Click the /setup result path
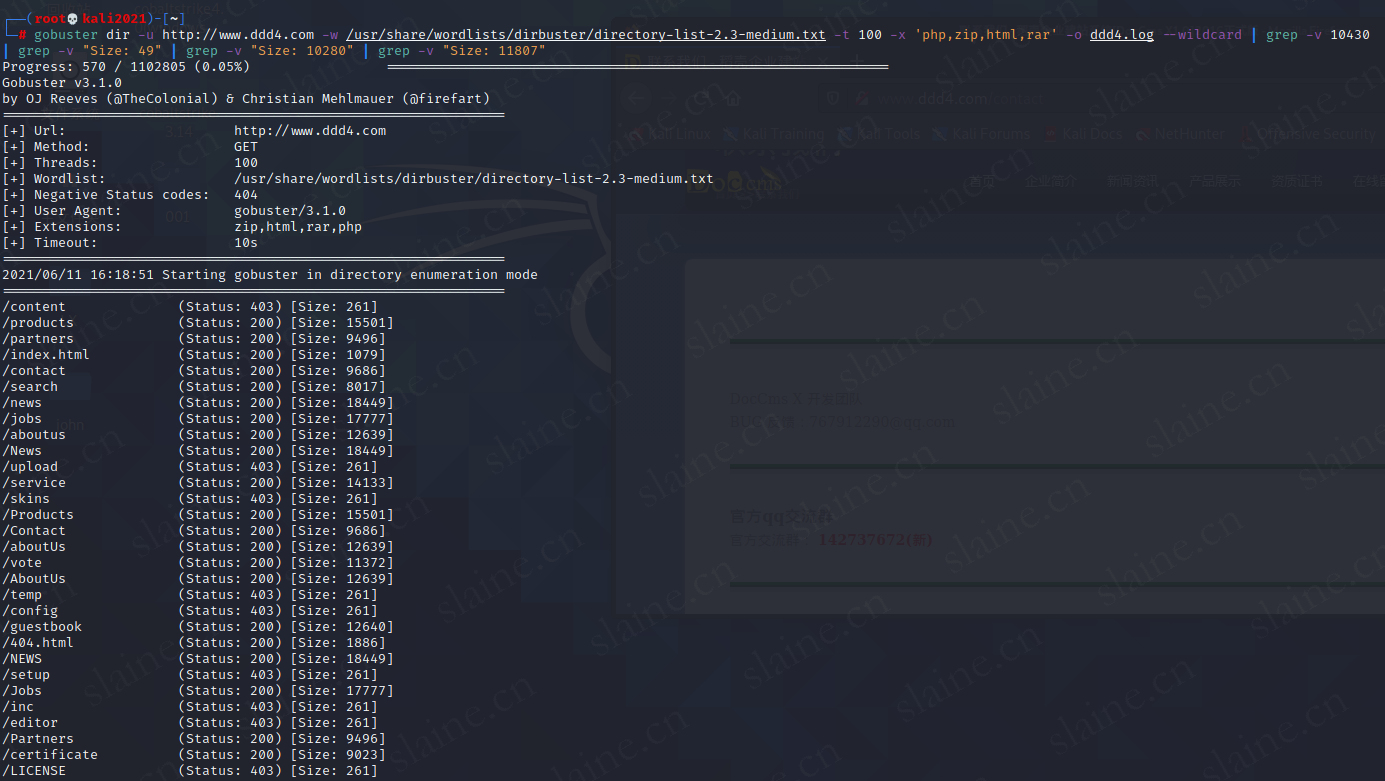Screen dimensions: 1385x781 point(26,675)
